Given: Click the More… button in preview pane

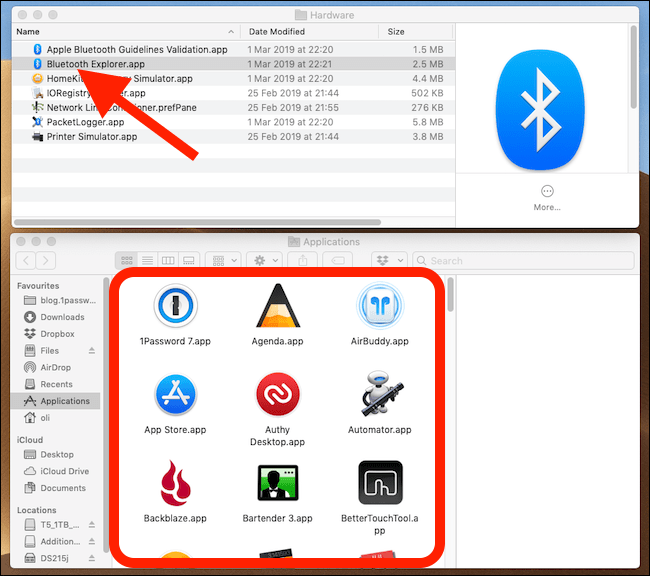Looking at the screenshot, I should tap(546, 197).
